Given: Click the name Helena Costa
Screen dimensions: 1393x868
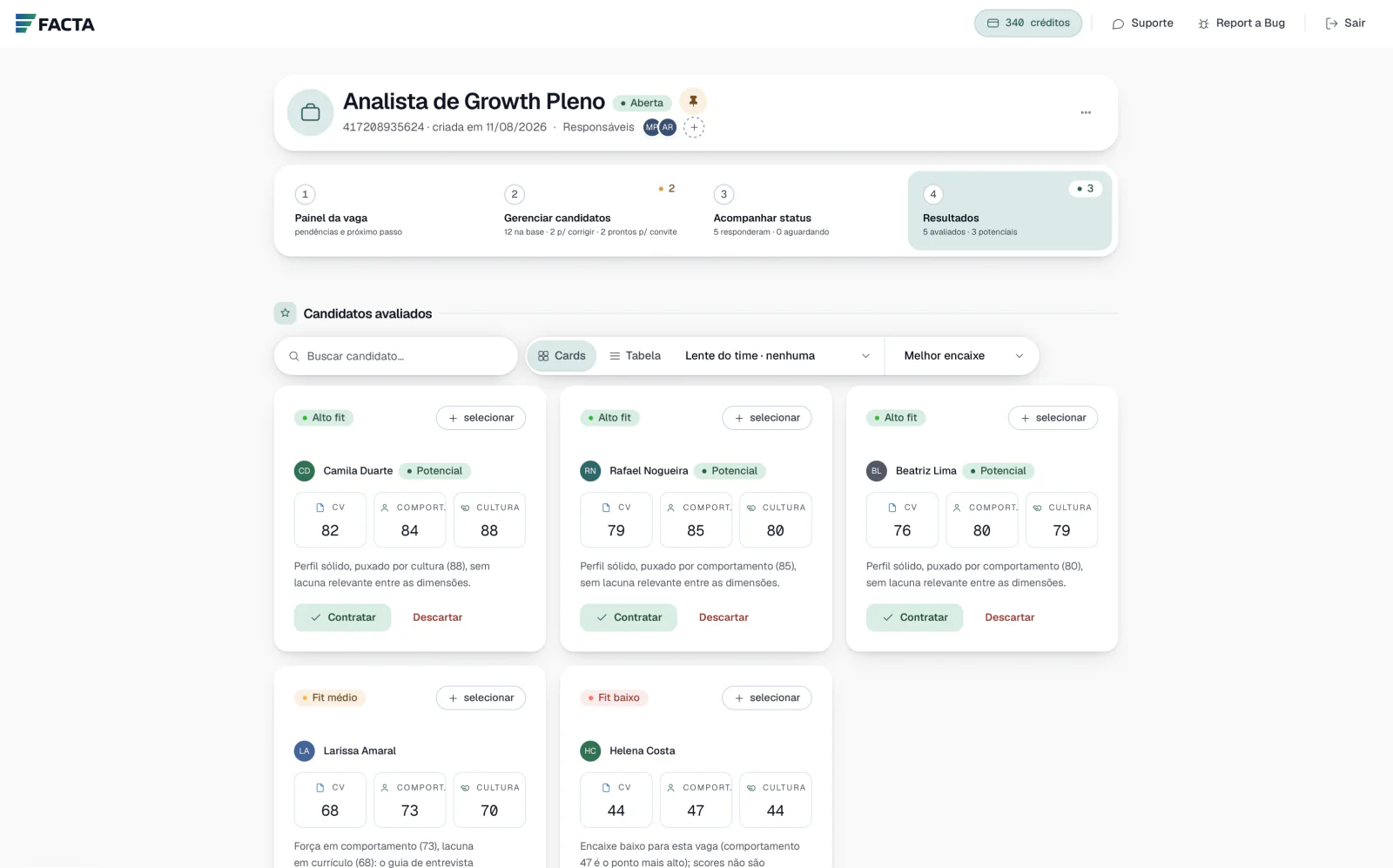Looking at the screenshot, I should (x=643, y=751).
